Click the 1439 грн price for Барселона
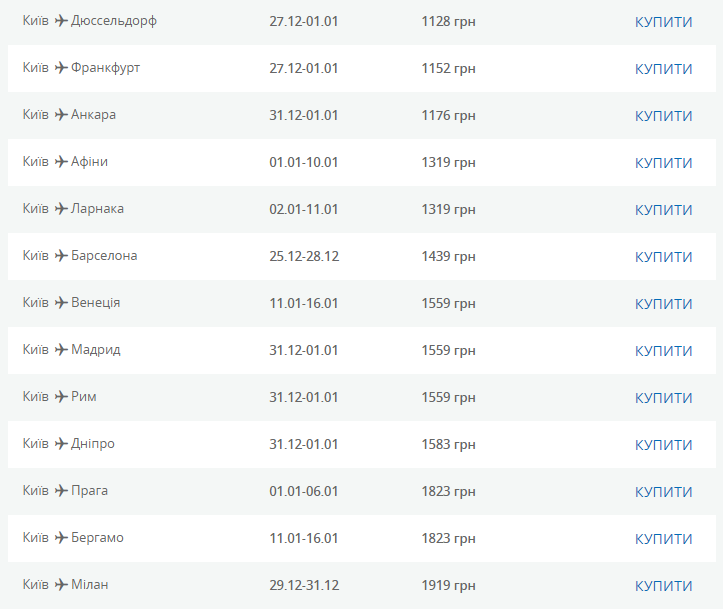The image size is (723, 609). 448,256
